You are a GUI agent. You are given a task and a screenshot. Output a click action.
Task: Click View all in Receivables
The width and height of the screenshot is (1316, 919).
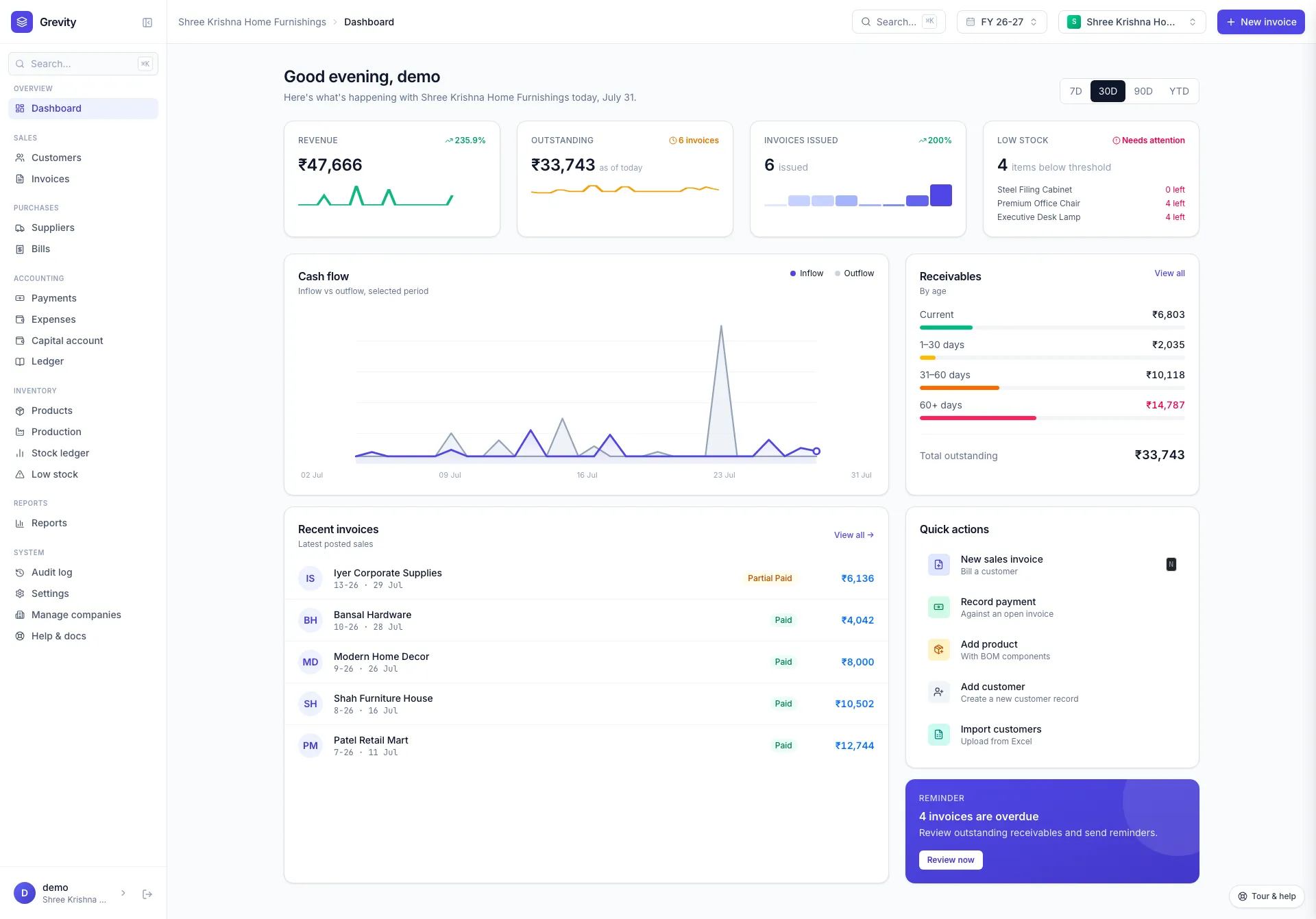1169,273
